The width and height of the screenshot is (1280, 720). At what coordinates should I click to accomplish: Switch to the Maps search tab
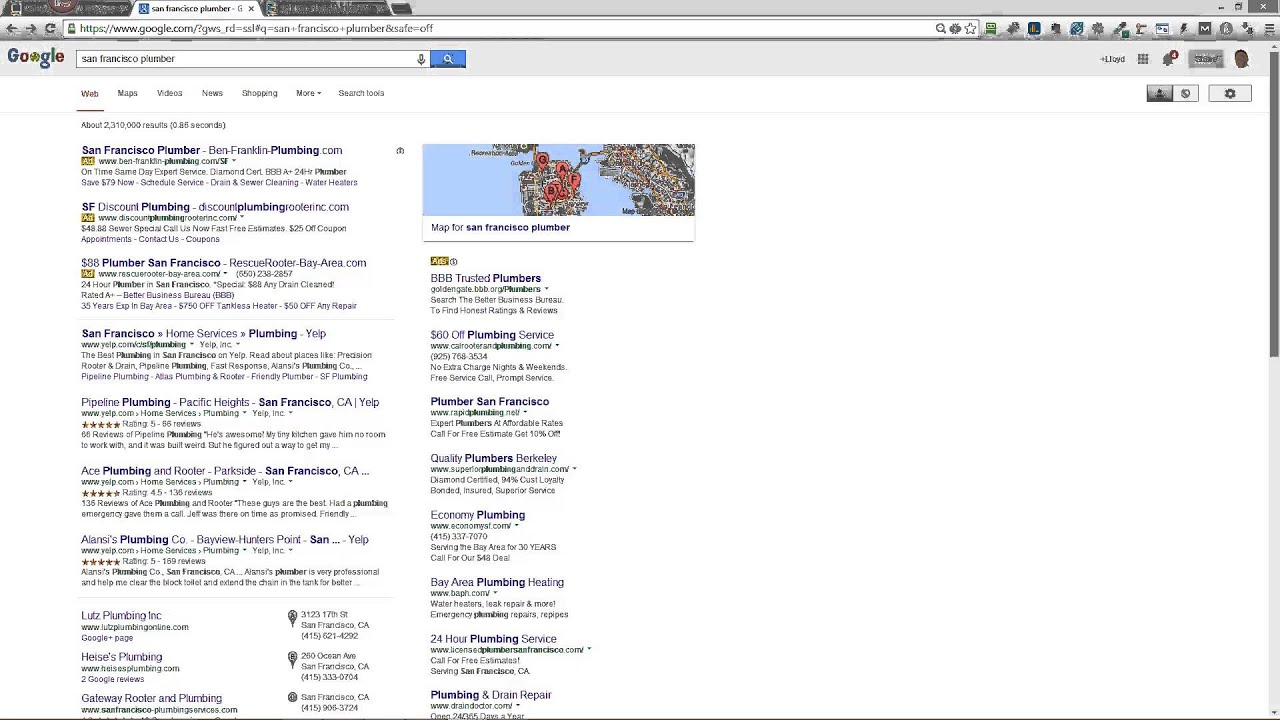[x=127, y=93]
